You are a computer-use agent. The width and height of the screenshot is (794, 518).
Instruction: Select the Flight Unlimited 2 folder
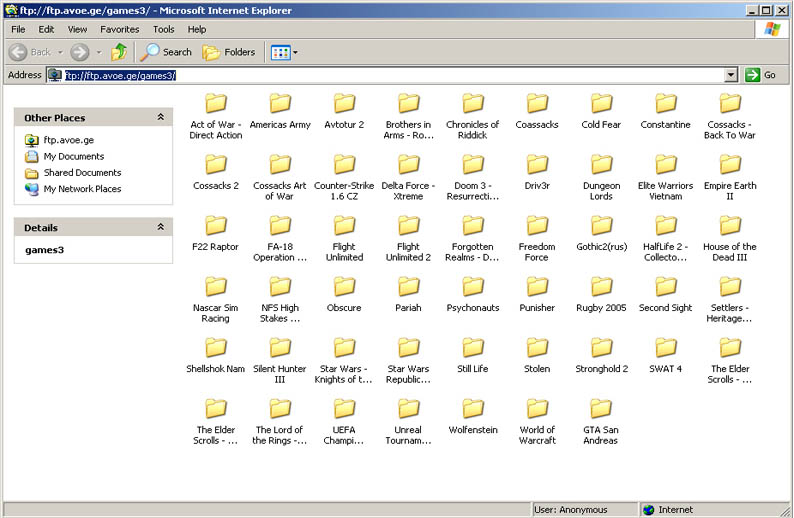[x=408, y=238]
